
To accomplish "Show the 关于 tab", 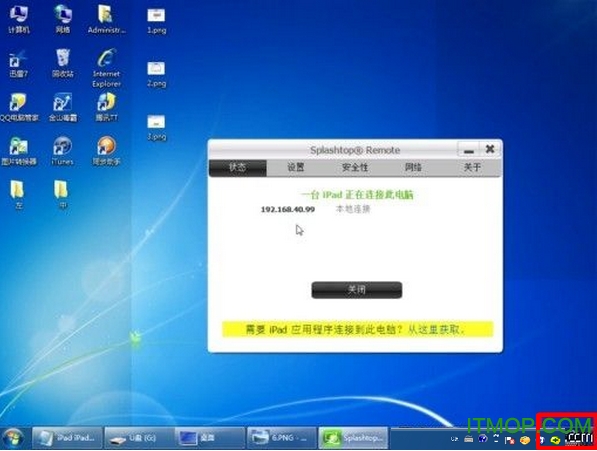I will (x=472, y=167).
